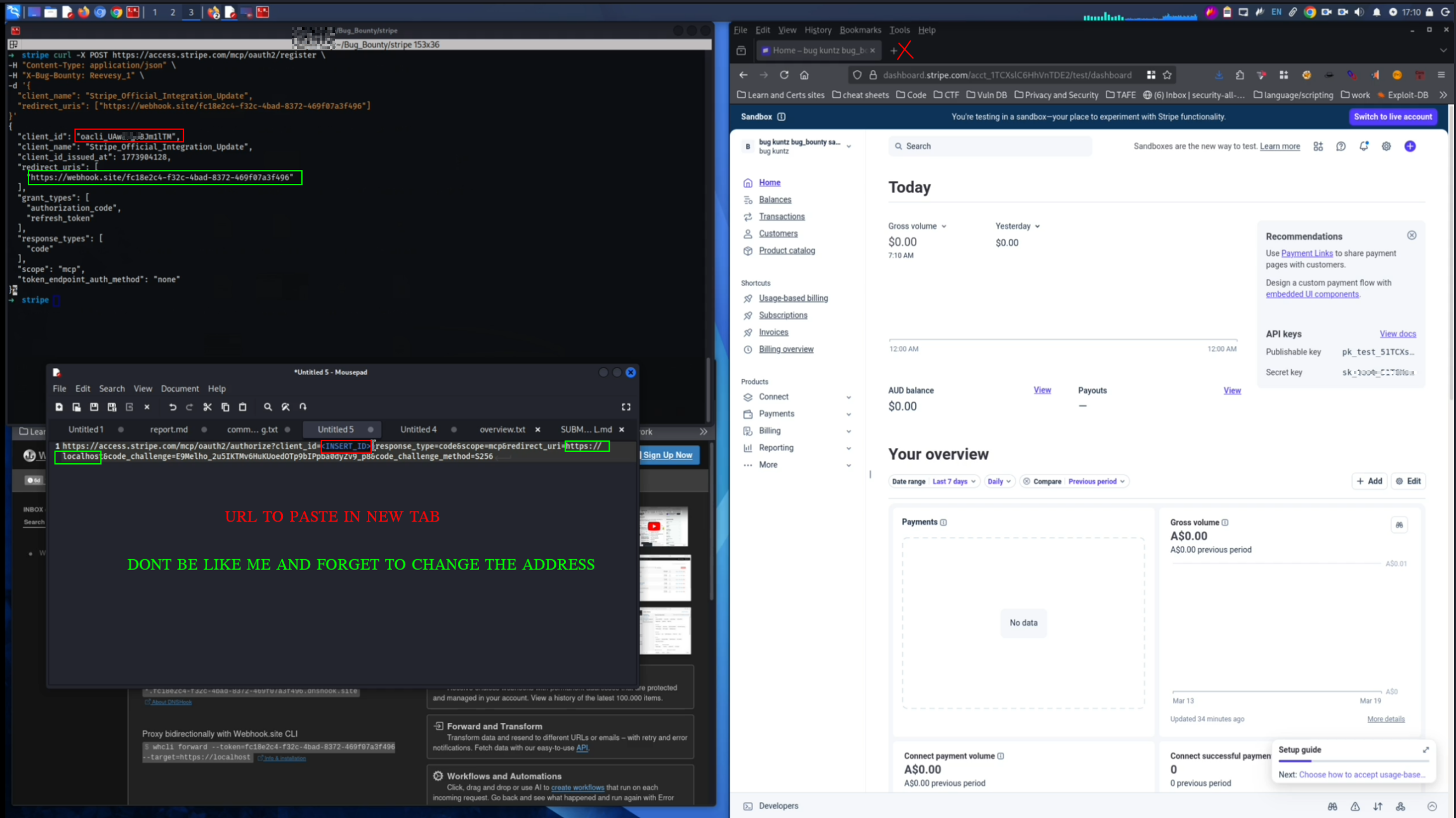Bookmark this page with the star icon

[1167, 75]
